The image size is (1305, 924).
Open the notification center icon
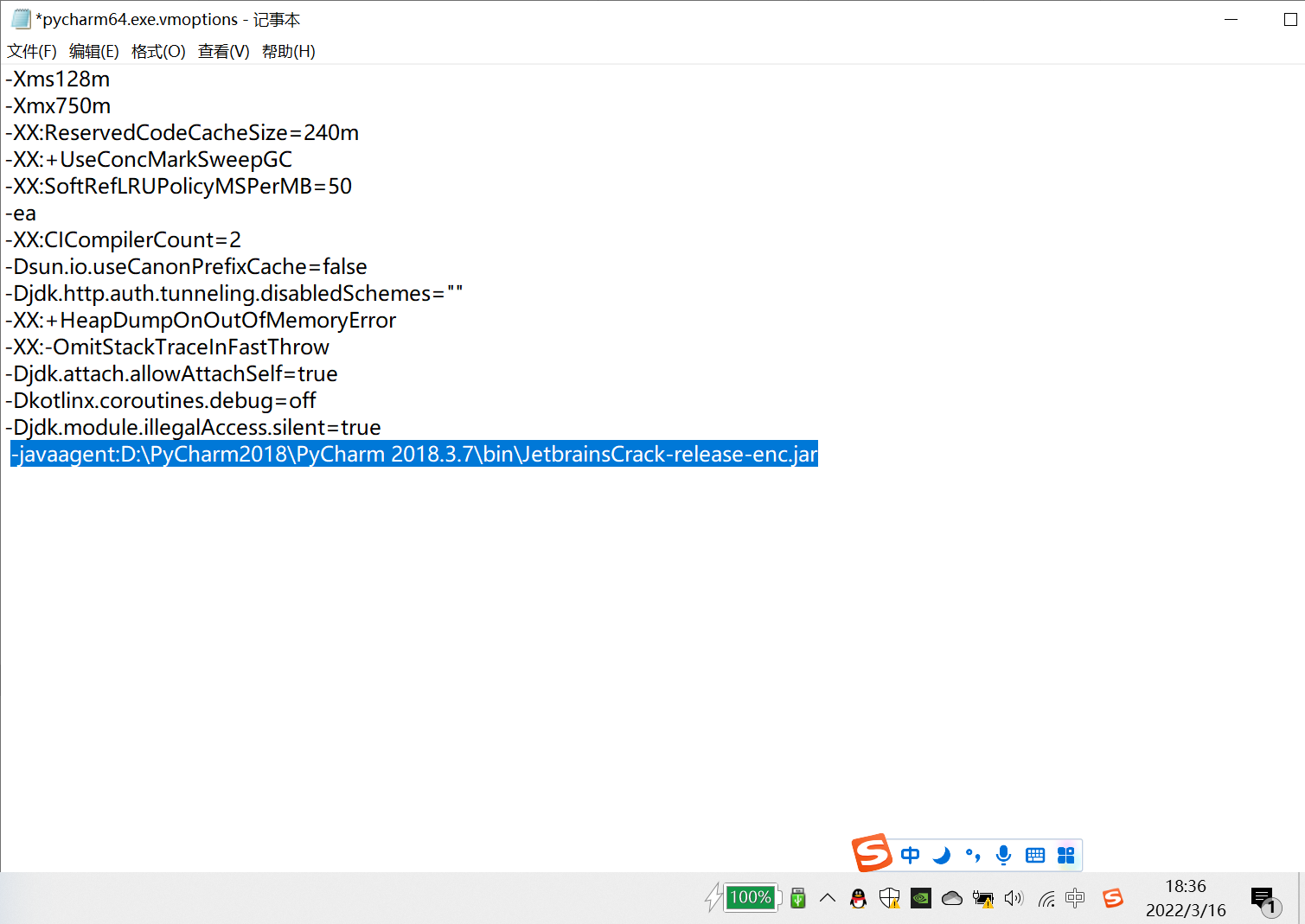click(x=1264, y=900)
